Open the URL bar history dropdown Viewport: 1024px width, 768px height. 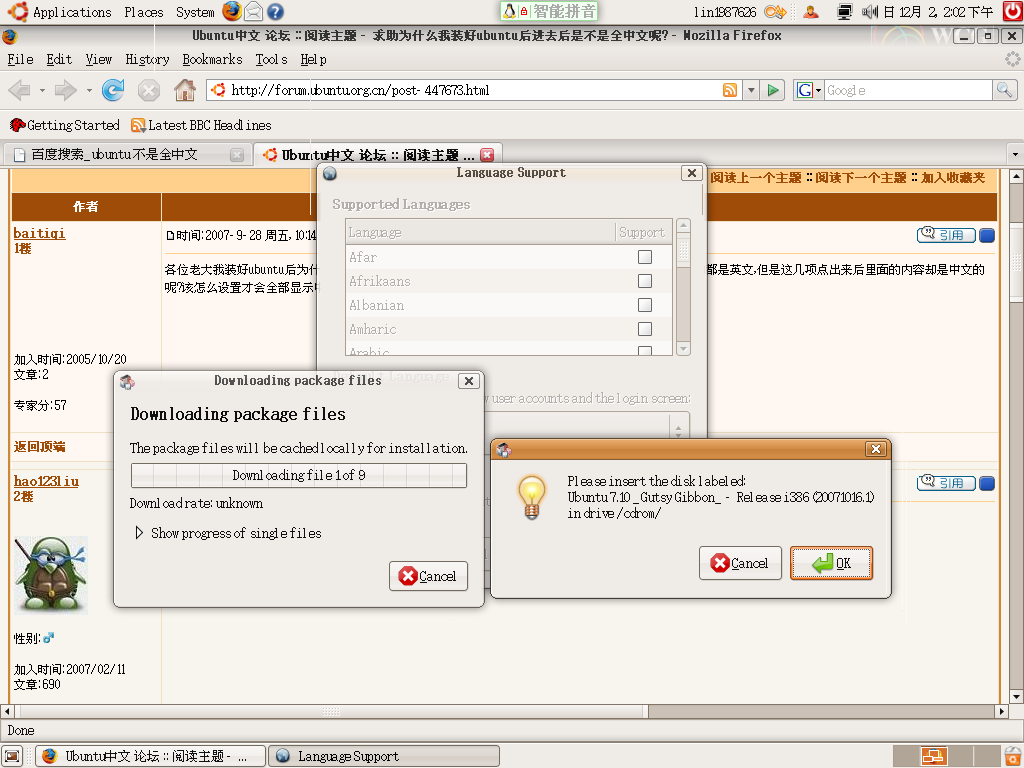pos(752,90)
